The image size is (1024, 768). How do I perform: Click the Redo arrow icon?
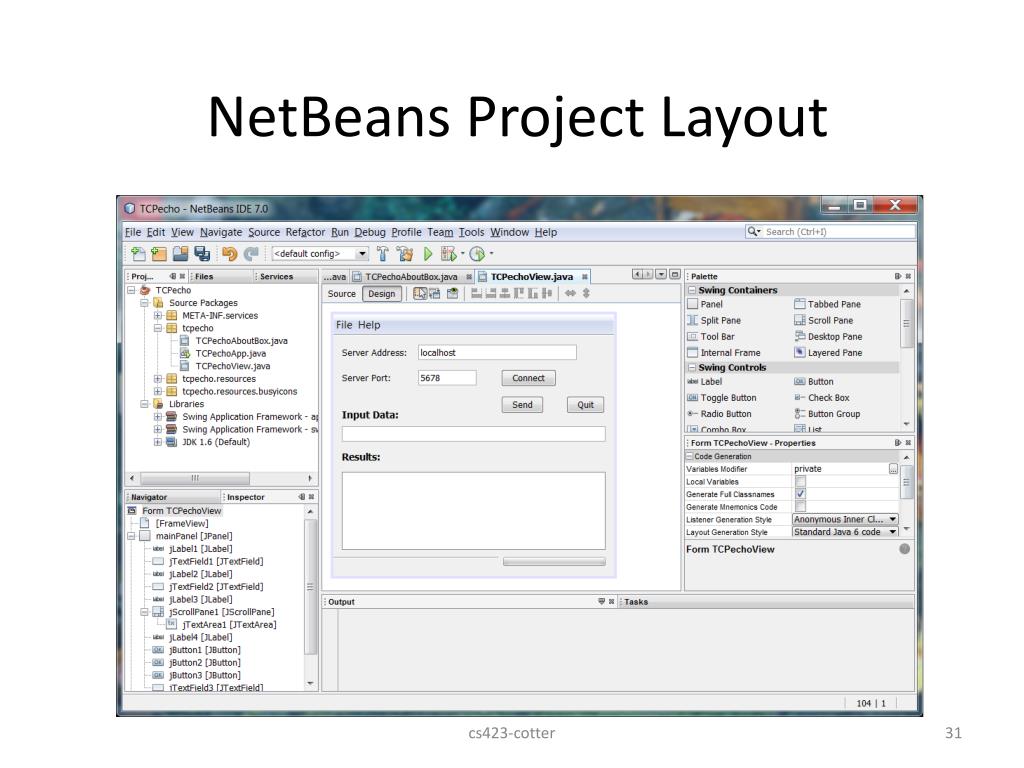[251, 254]
